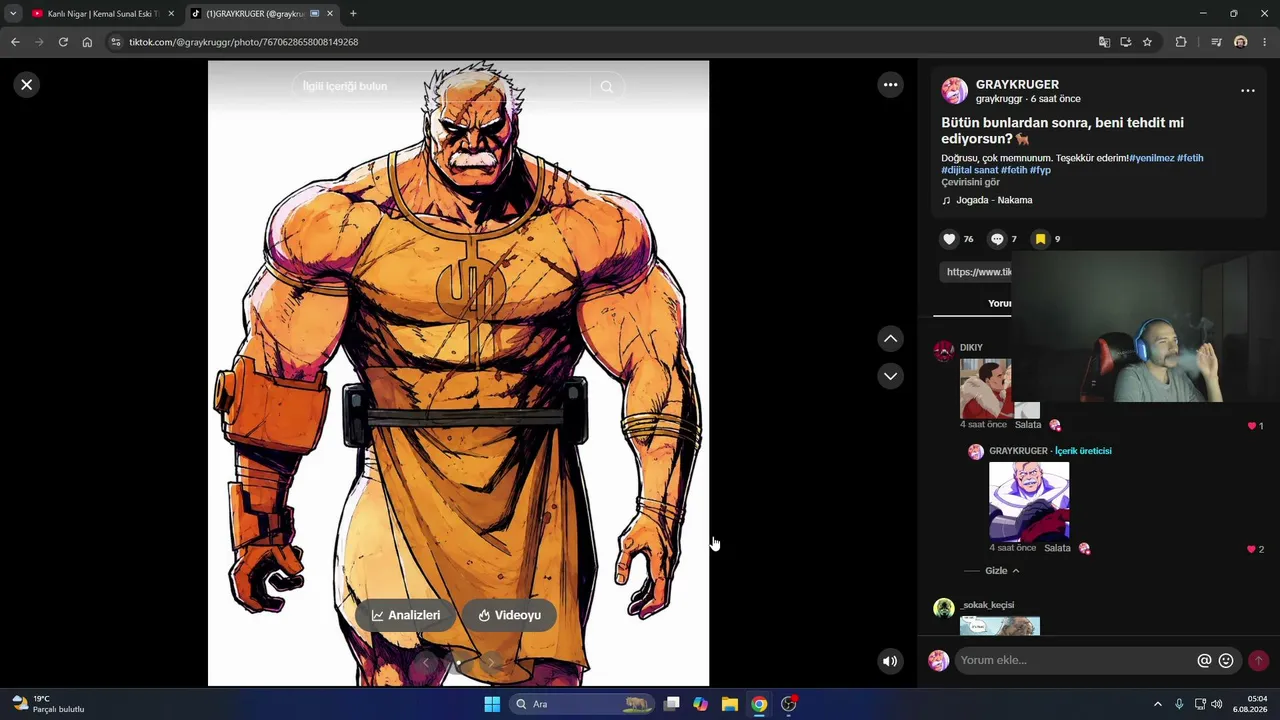Open the post panel's three-dot menu

[1247, 90]
